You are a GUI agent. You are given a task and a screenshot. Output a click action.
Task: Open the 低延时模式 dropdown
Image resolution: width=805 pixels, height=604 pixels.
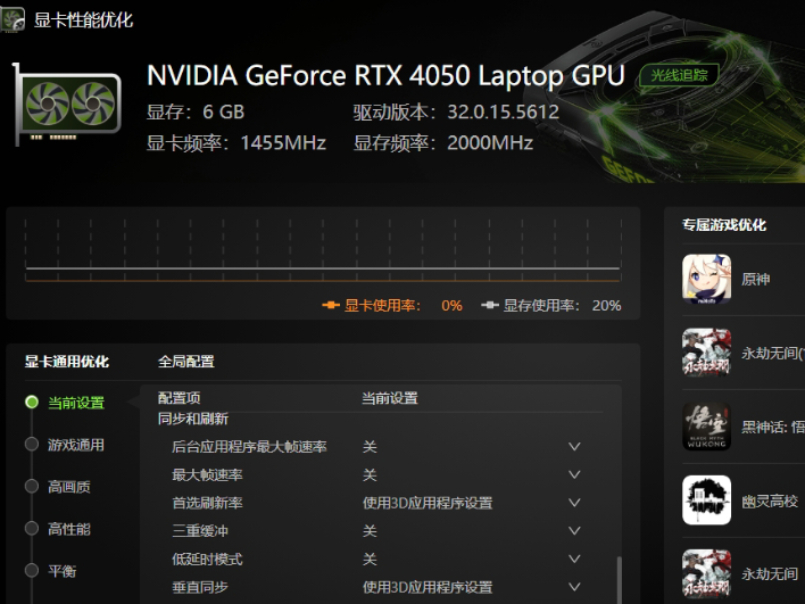tap(574, 559)
